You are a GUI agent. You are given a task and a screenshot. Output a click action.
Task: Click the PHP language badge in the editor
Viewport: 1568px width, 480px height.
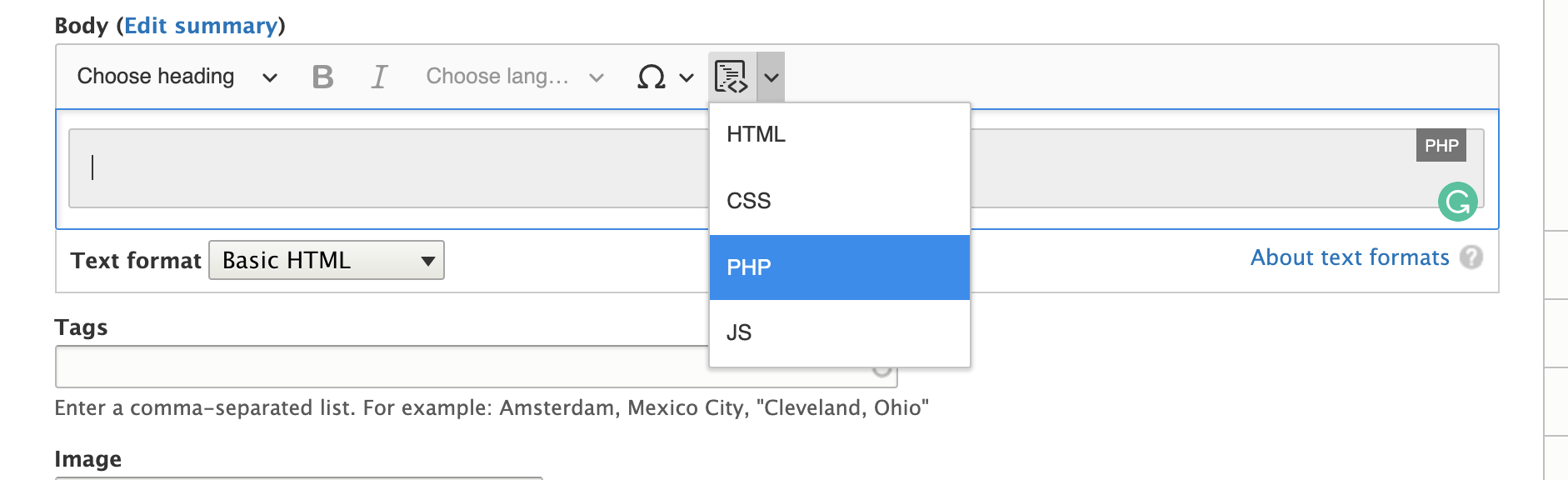(x=1442, y=145)
